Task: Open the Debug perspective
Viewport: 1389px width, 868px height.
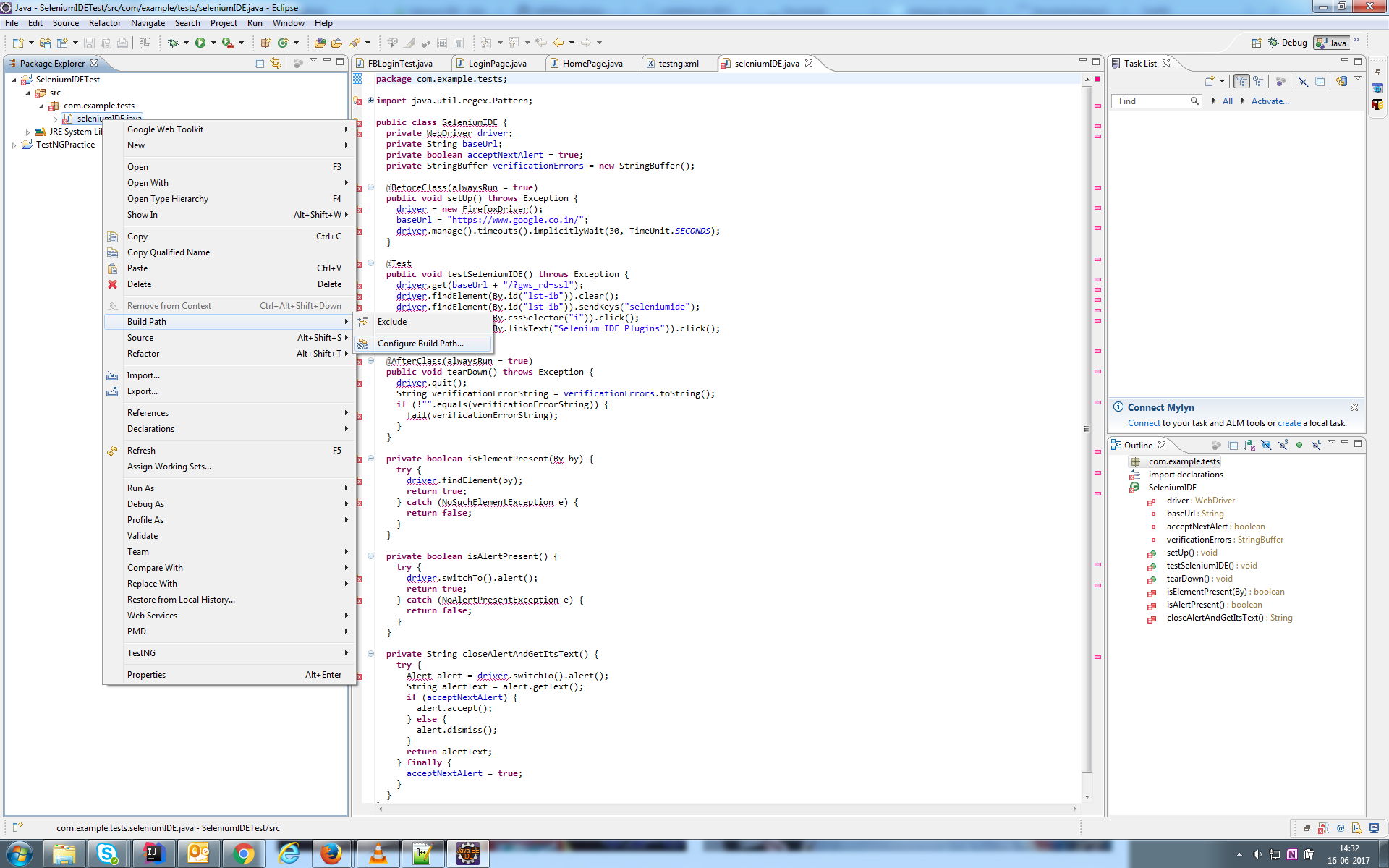Action: pyautogui.click(x=1288, y=43)
